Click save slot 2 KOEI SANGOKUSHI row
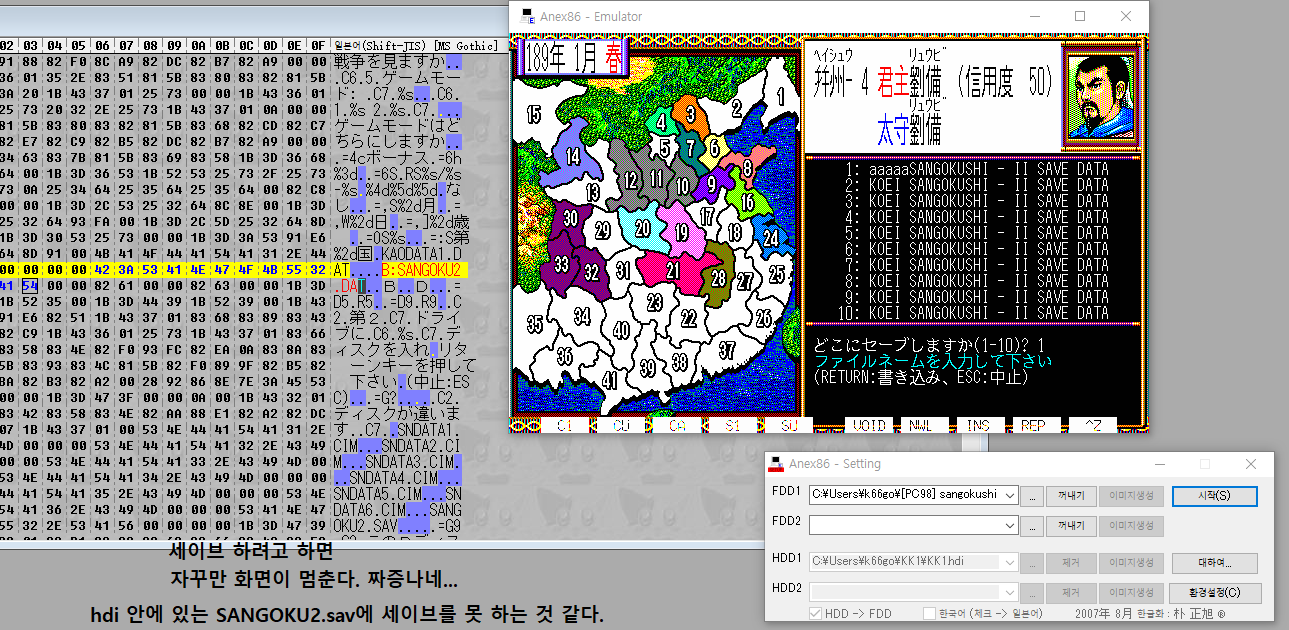The width and height of the screenshot is (1289, 630). click(x=976, y=185)
